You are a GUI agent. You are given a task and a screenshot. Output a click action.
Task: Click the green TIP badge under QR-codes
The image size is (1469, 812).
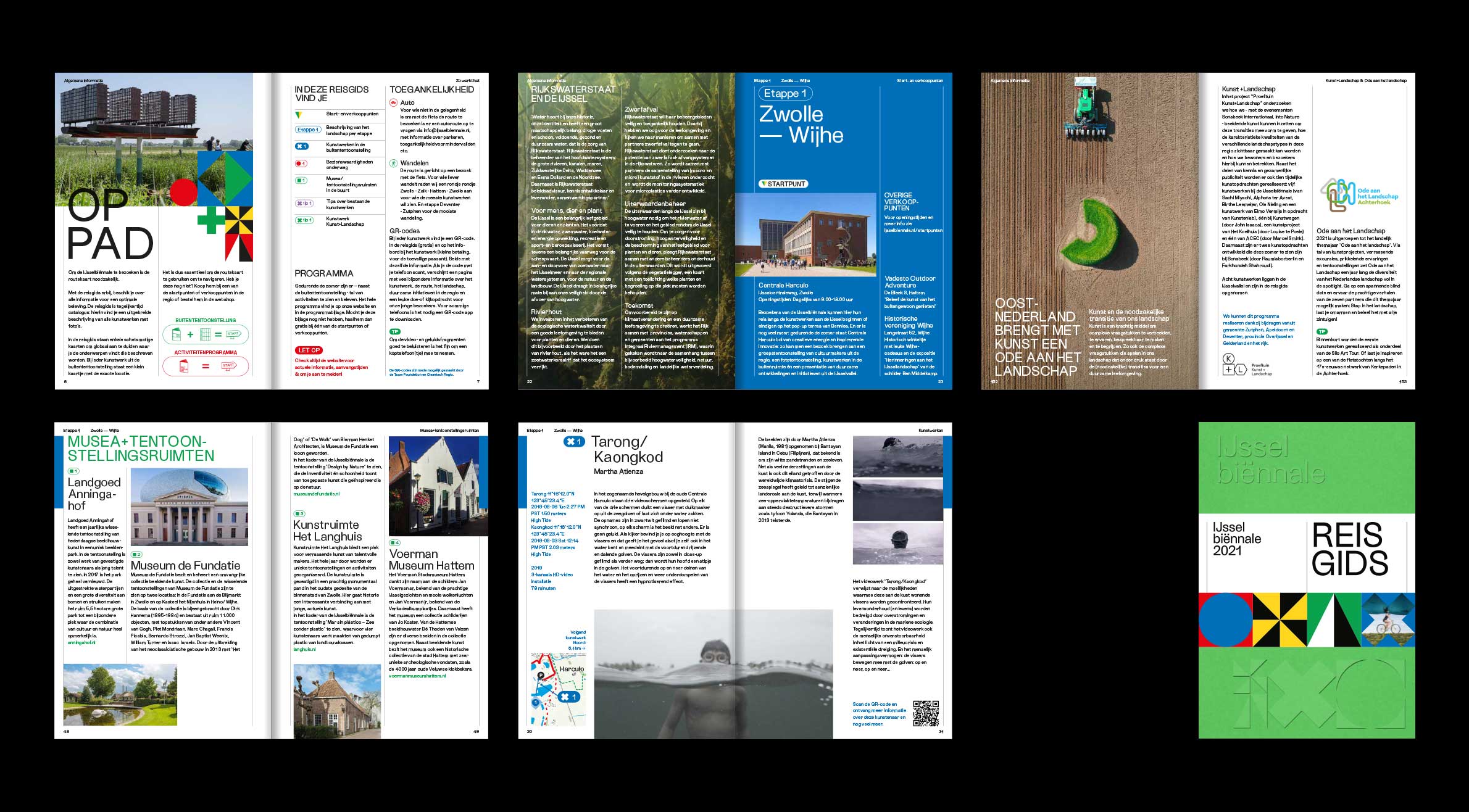(x=394, y=332)
